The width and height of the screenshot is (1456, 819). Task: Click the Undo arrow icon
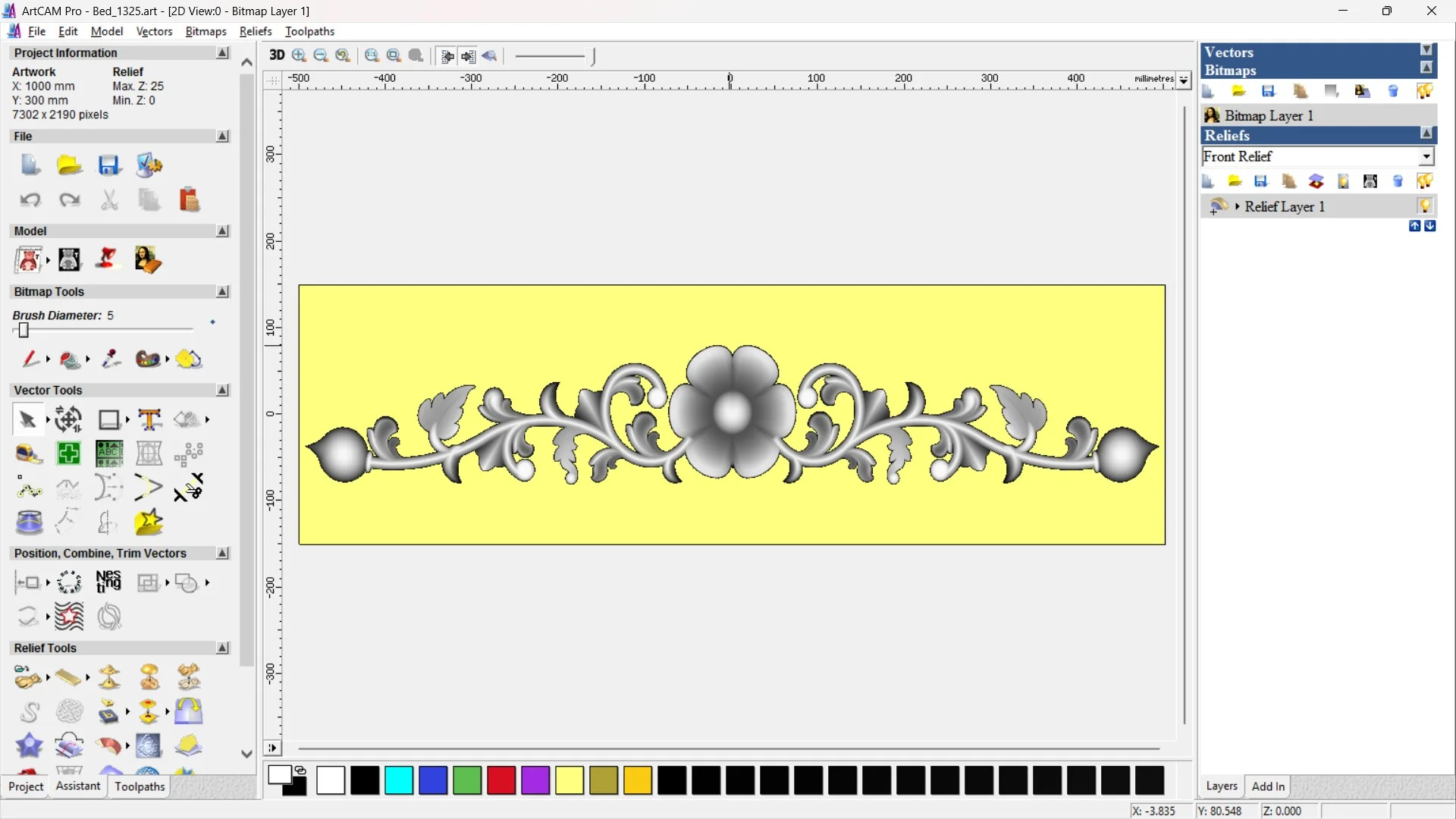(x=30, y=200)
